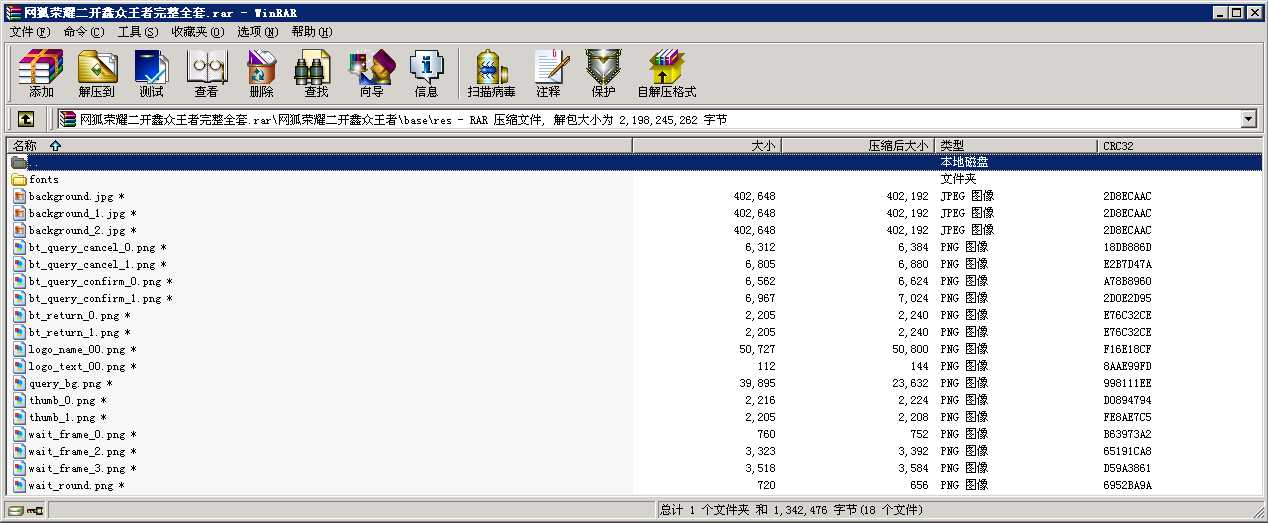Click the disk icon in status bar

click(15, 510)
